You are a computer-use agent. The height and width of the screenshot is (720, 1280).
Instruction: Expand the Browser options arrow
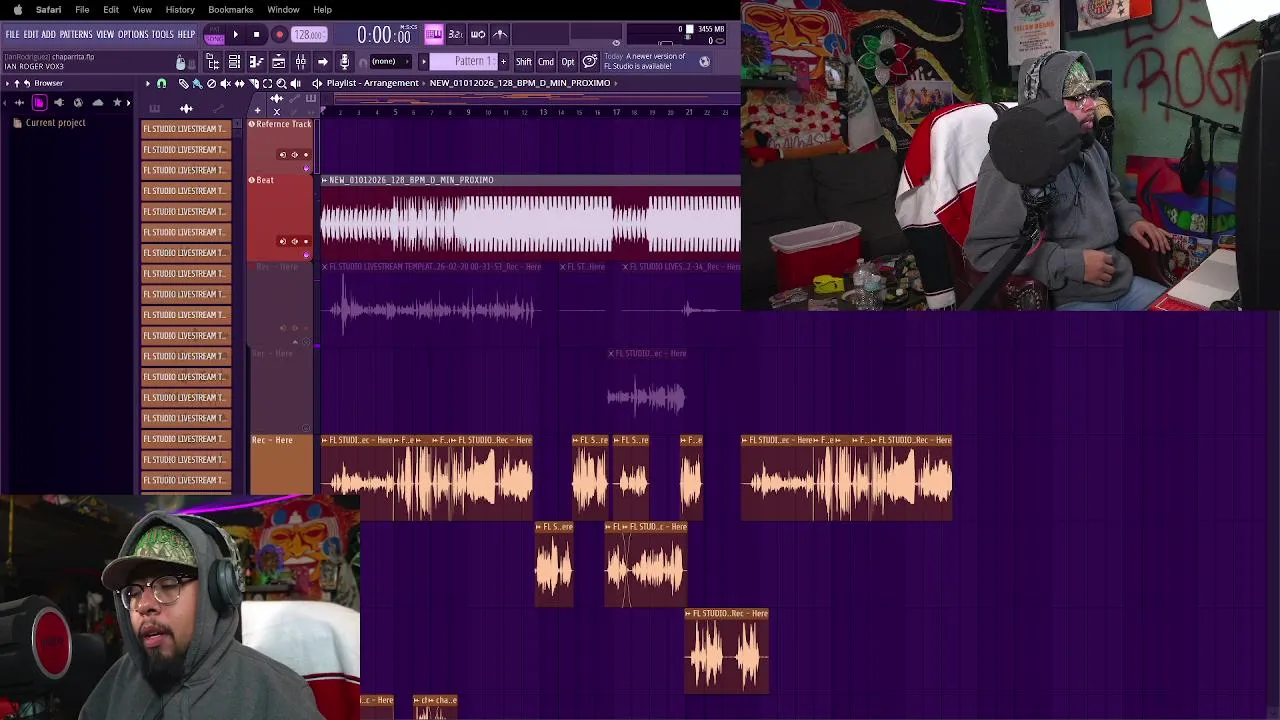pos(7,83)
